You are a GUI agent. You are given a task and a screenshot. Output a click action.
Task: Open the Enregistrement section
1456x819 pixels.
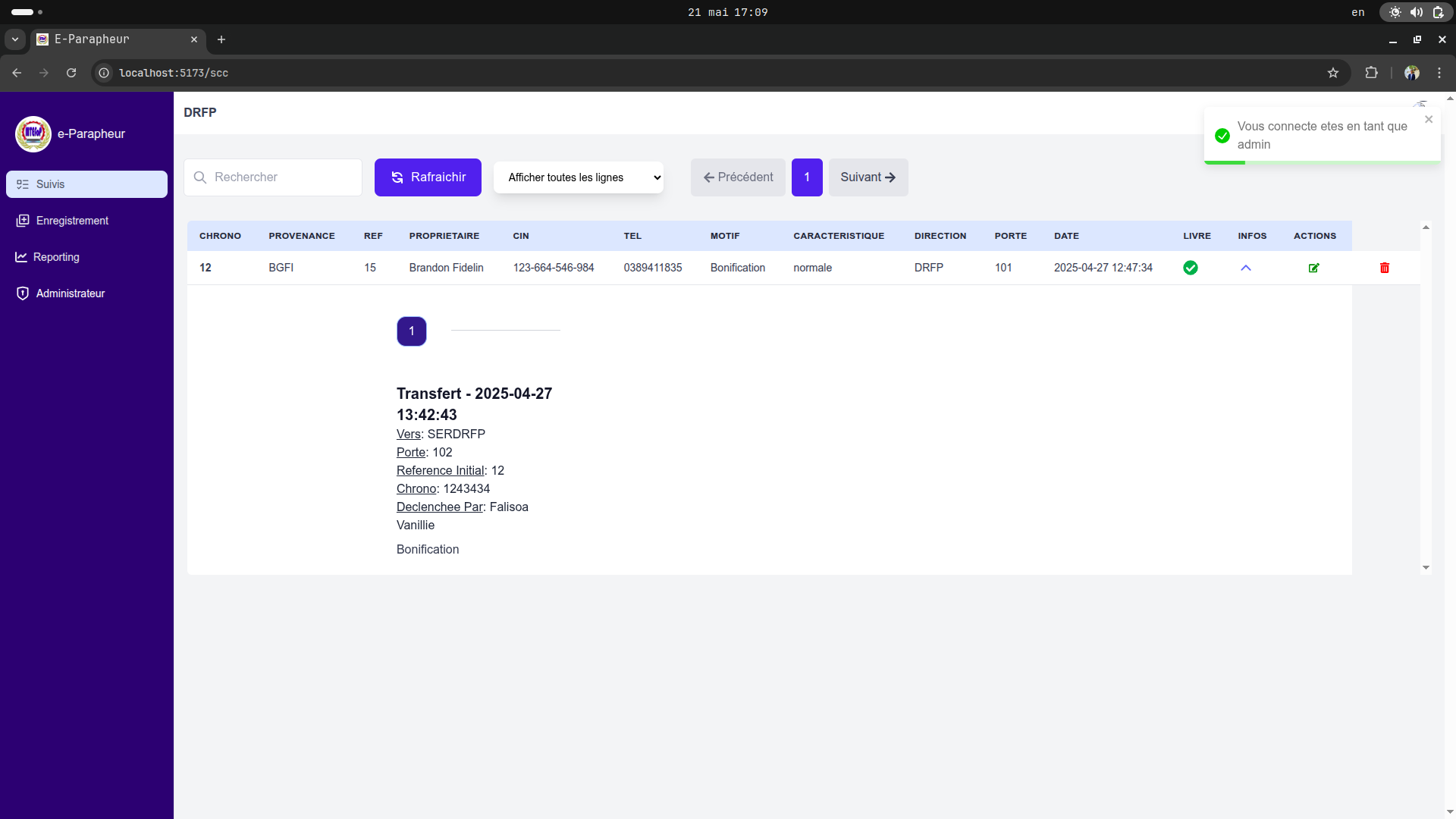coord(72,221)
